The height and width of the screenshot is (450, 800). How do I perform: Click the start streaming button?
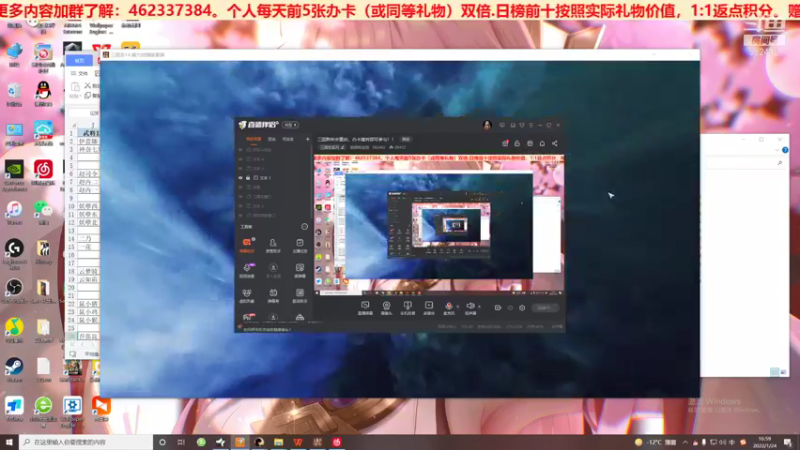pos(545,308)
